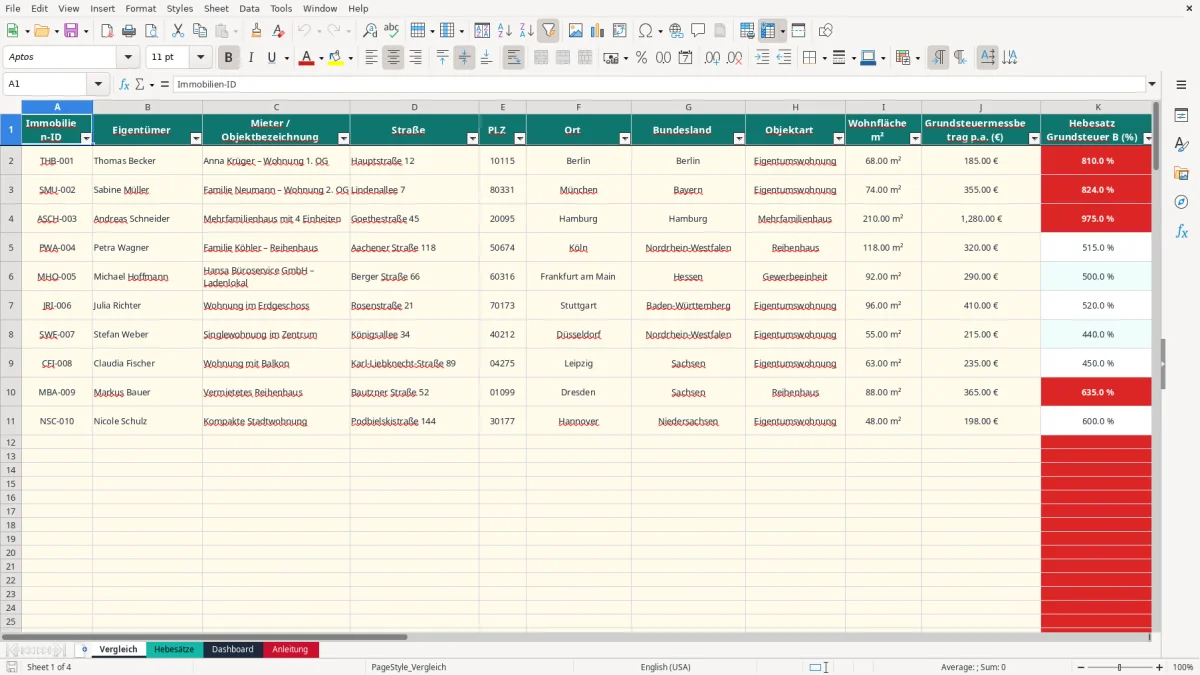
Task: Click the zoom slider handle
Action: click(1120, 667)
